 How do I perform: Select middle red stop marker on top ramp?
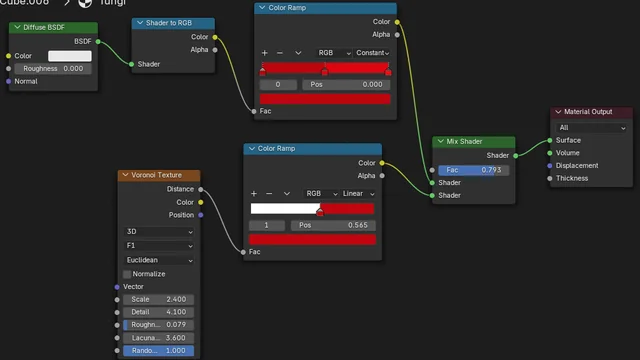325,71
